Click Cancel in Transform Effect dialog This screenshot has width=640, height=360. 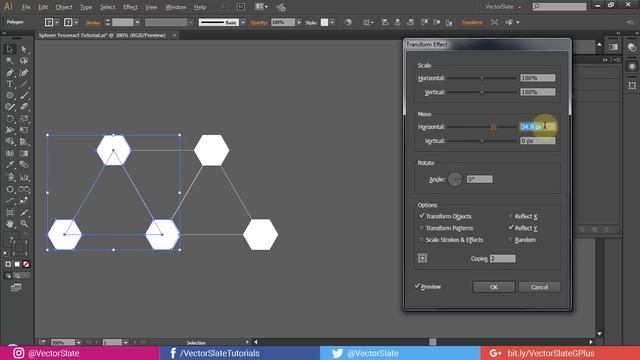(x=539, y=287)
